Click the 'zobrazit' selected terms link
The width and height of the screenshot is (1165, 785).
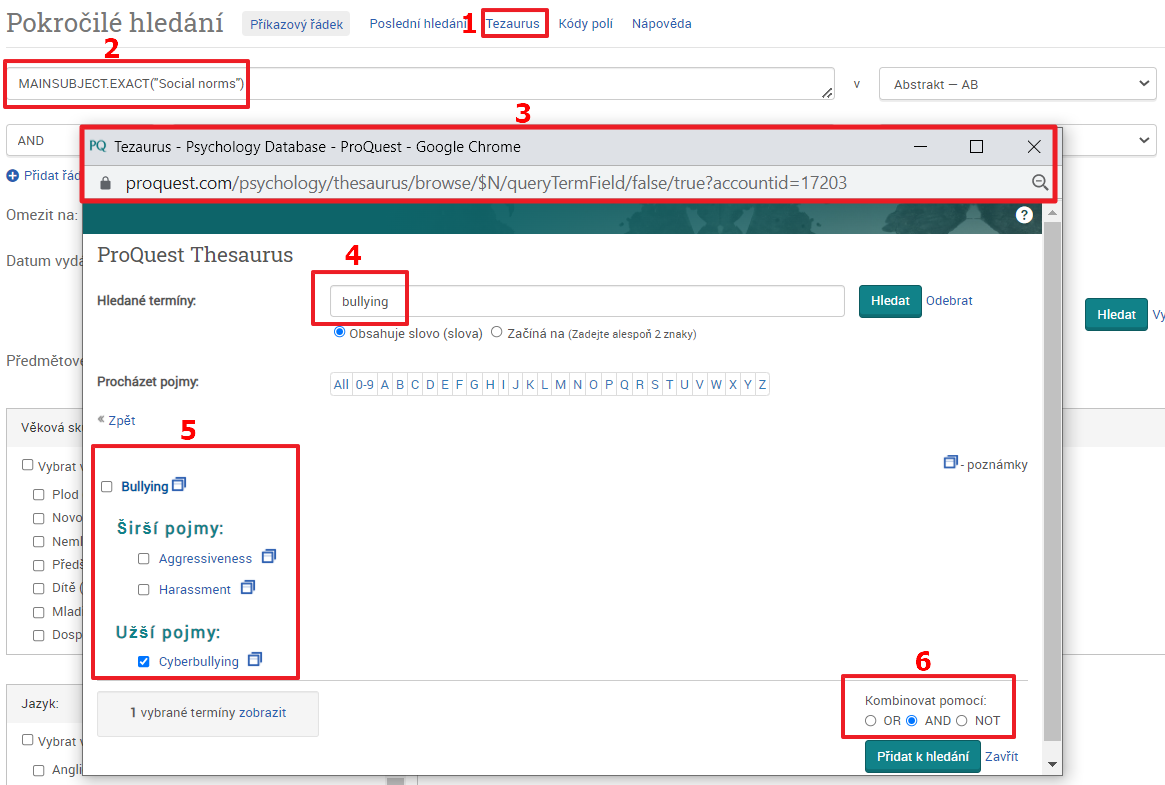[x=262, y=712]
